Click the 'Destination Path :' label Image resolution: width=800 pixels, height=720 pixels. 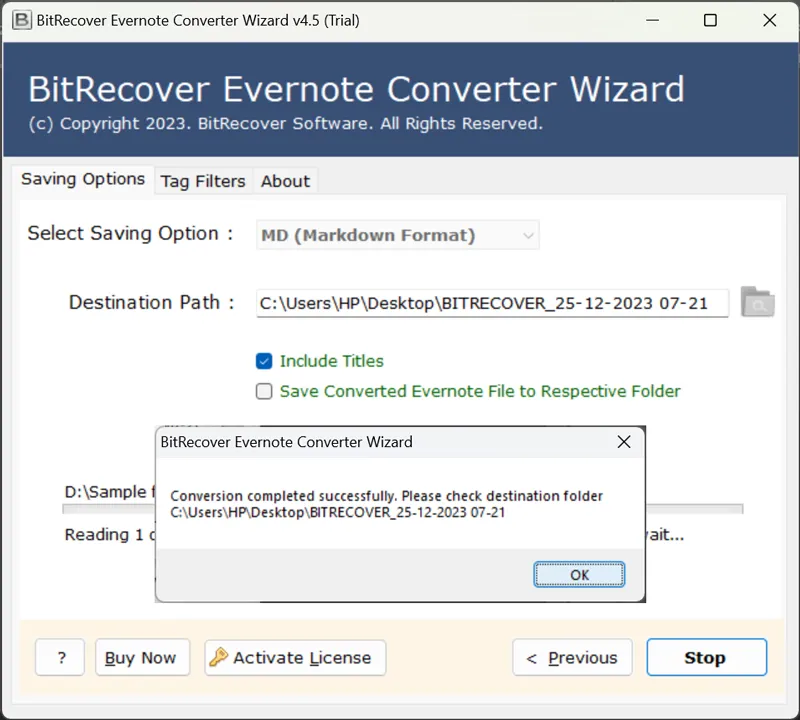(152, 303)
